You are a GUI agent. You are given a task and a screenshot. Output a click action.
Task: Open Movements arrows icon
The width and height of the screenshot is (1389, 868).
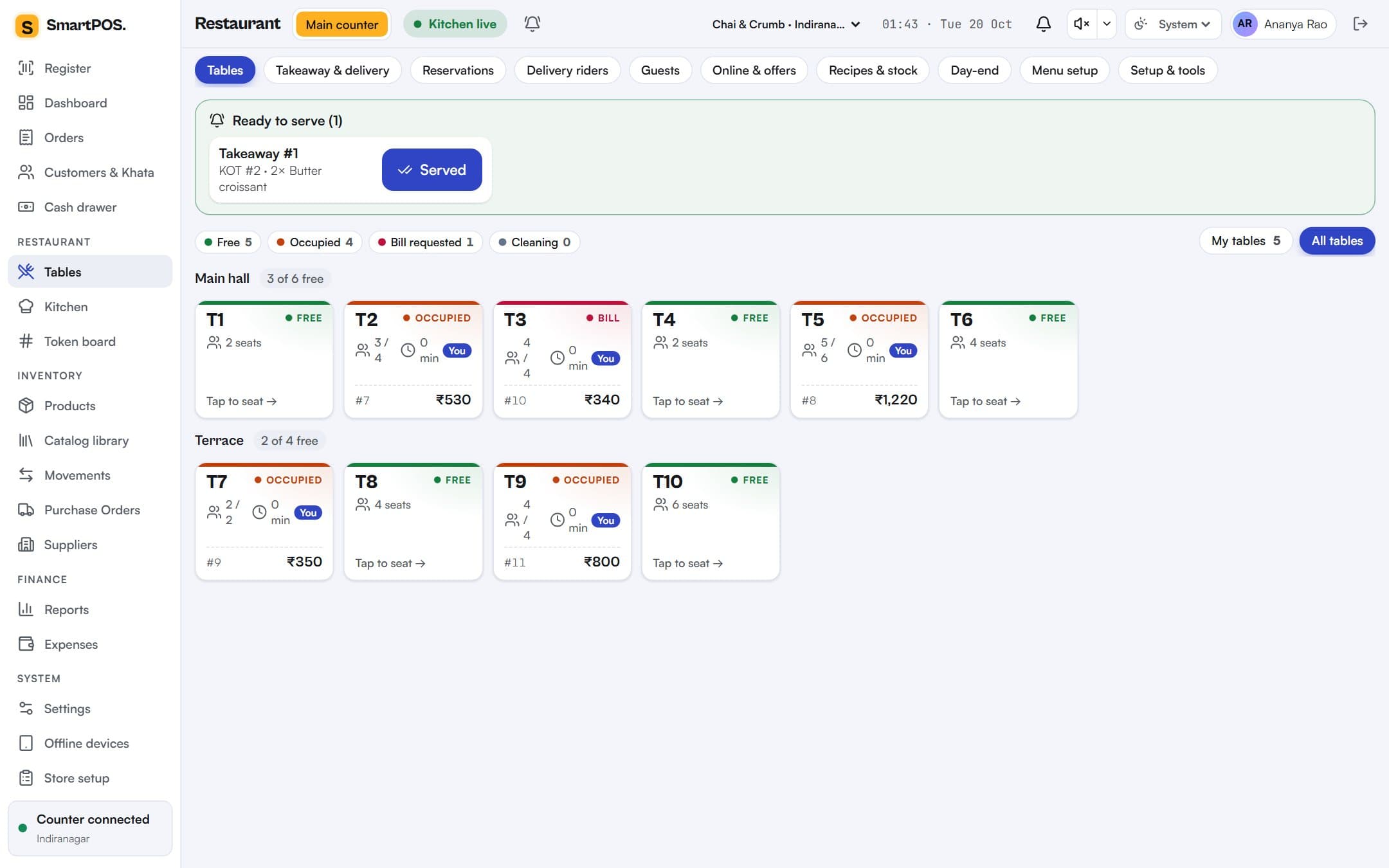(x=26, y=475)
